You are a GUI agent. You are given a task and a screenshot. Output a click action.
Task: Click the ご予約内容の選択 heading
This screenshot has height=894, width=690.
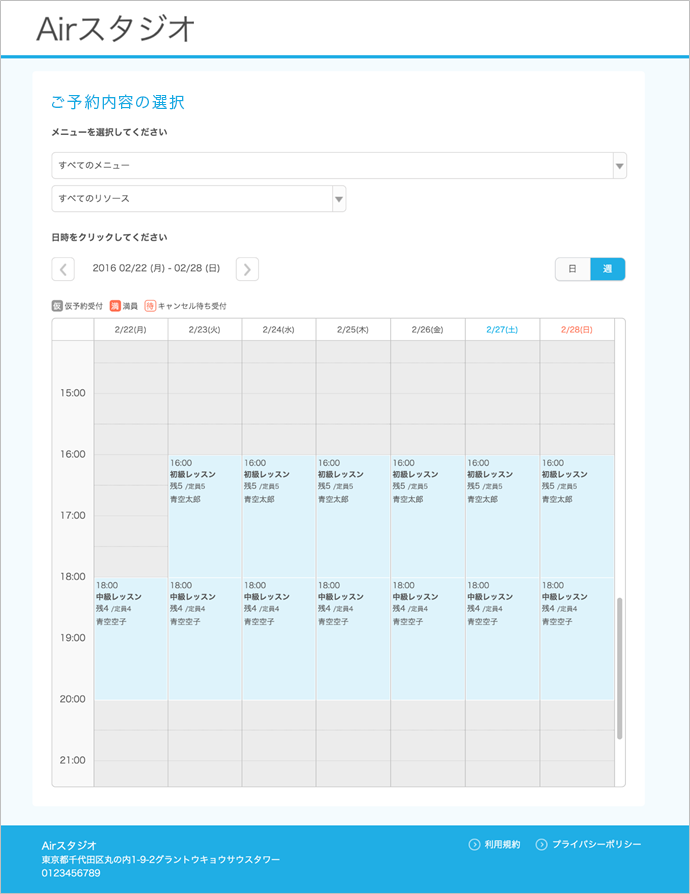point(118,102)
